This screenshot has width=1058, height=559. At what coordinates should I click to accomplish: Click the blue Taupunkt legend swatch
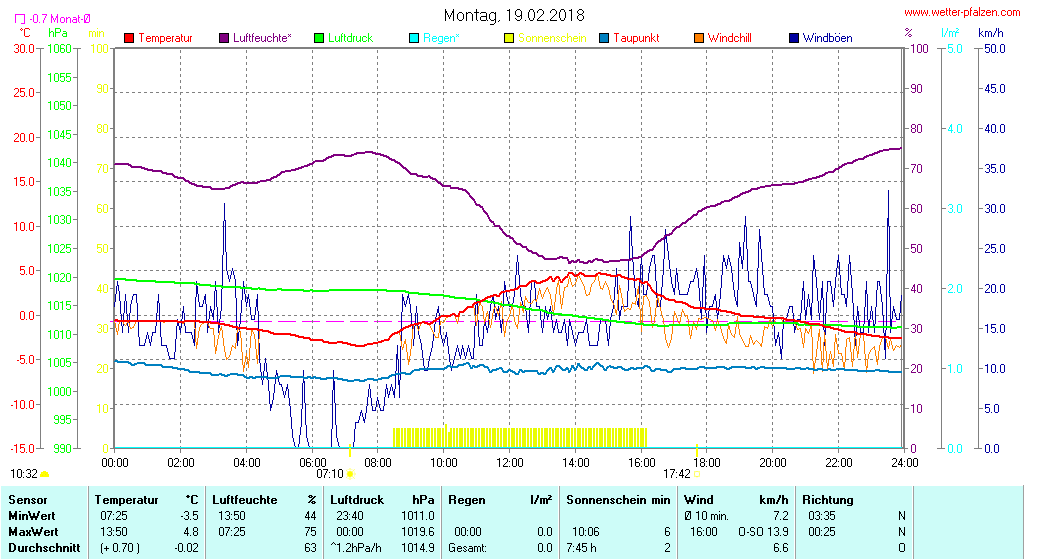605,38
